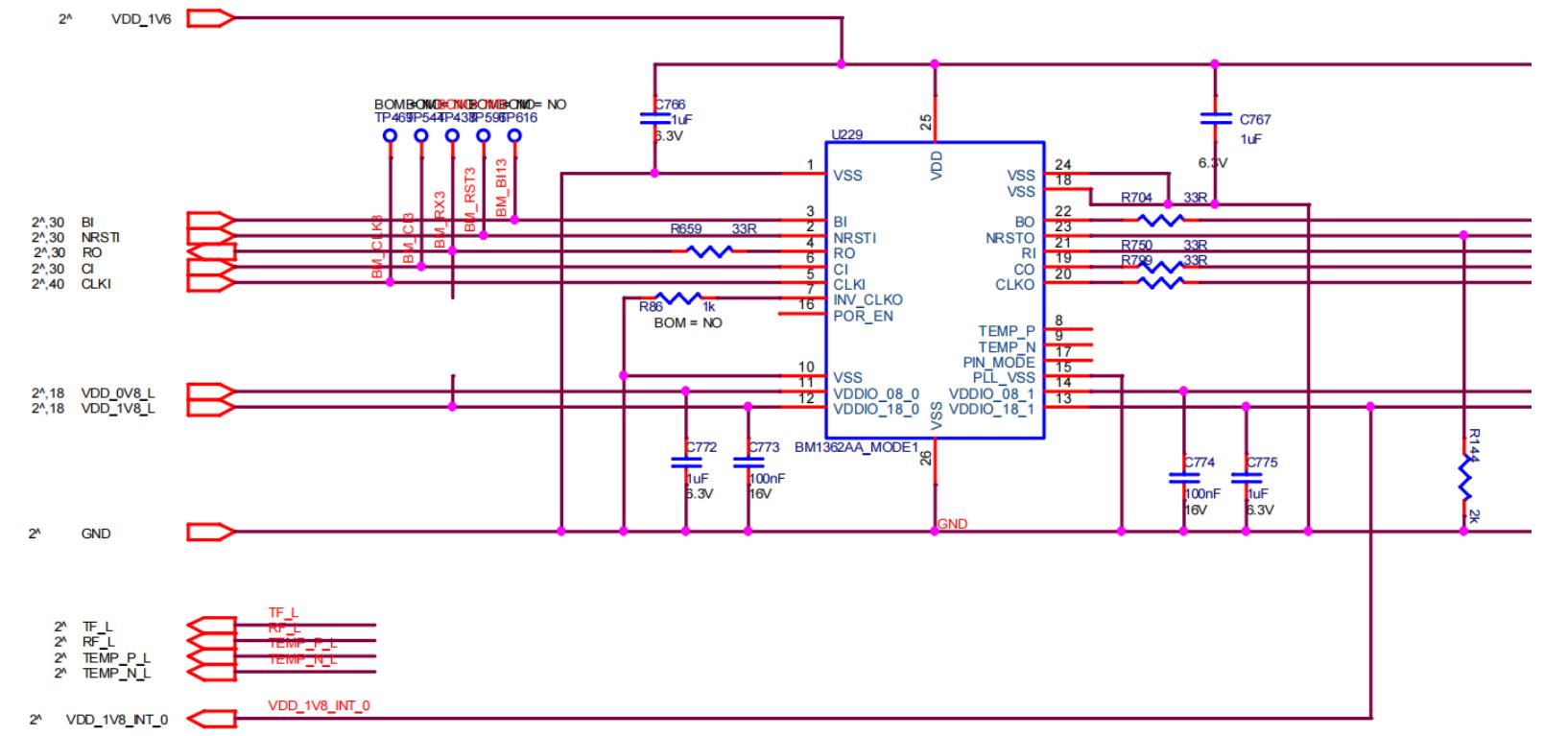
Task: Select the TF_L port symbol
Action: [x=210, y=626]
